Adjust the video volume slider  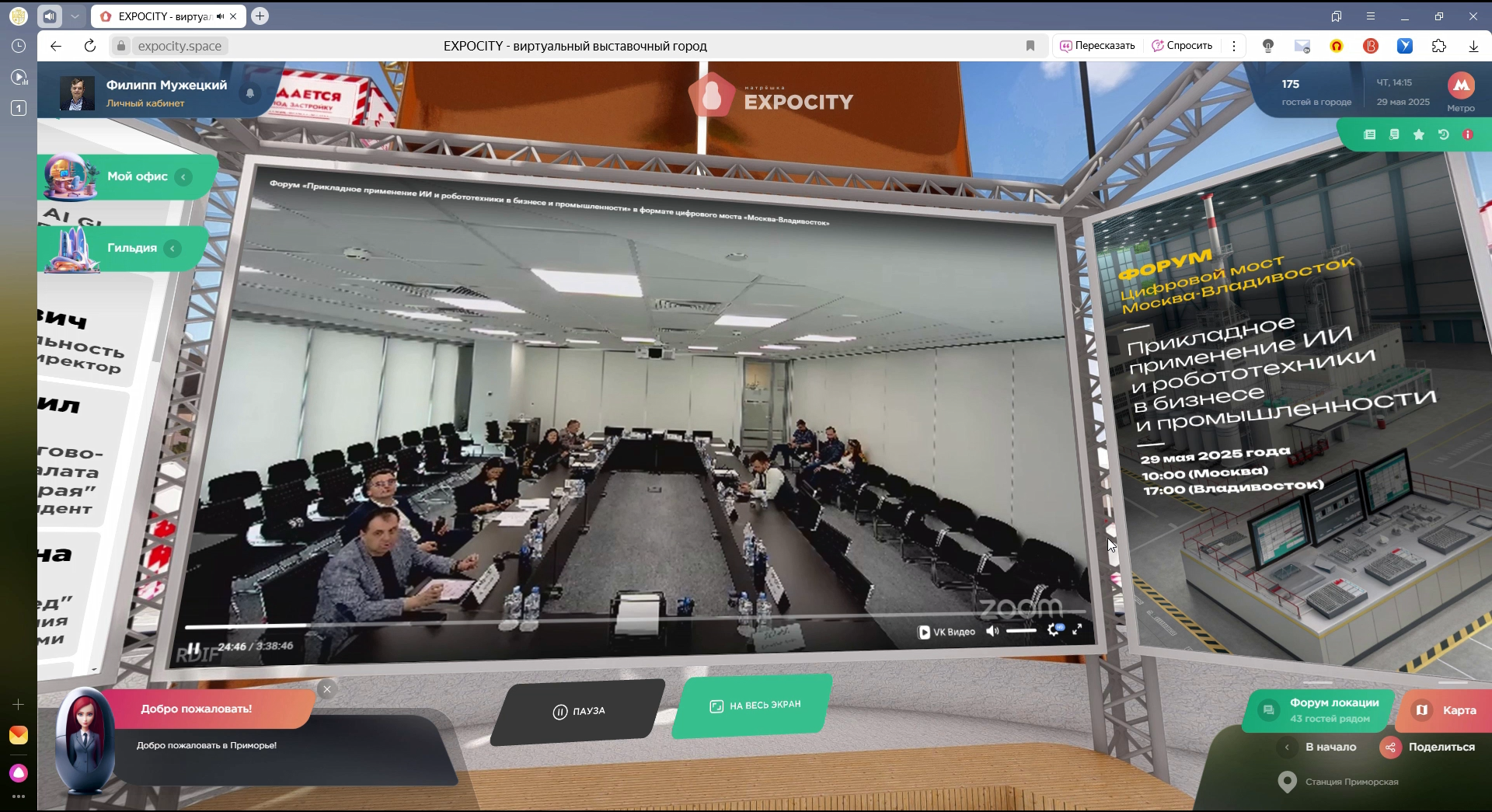[1021, 630]
